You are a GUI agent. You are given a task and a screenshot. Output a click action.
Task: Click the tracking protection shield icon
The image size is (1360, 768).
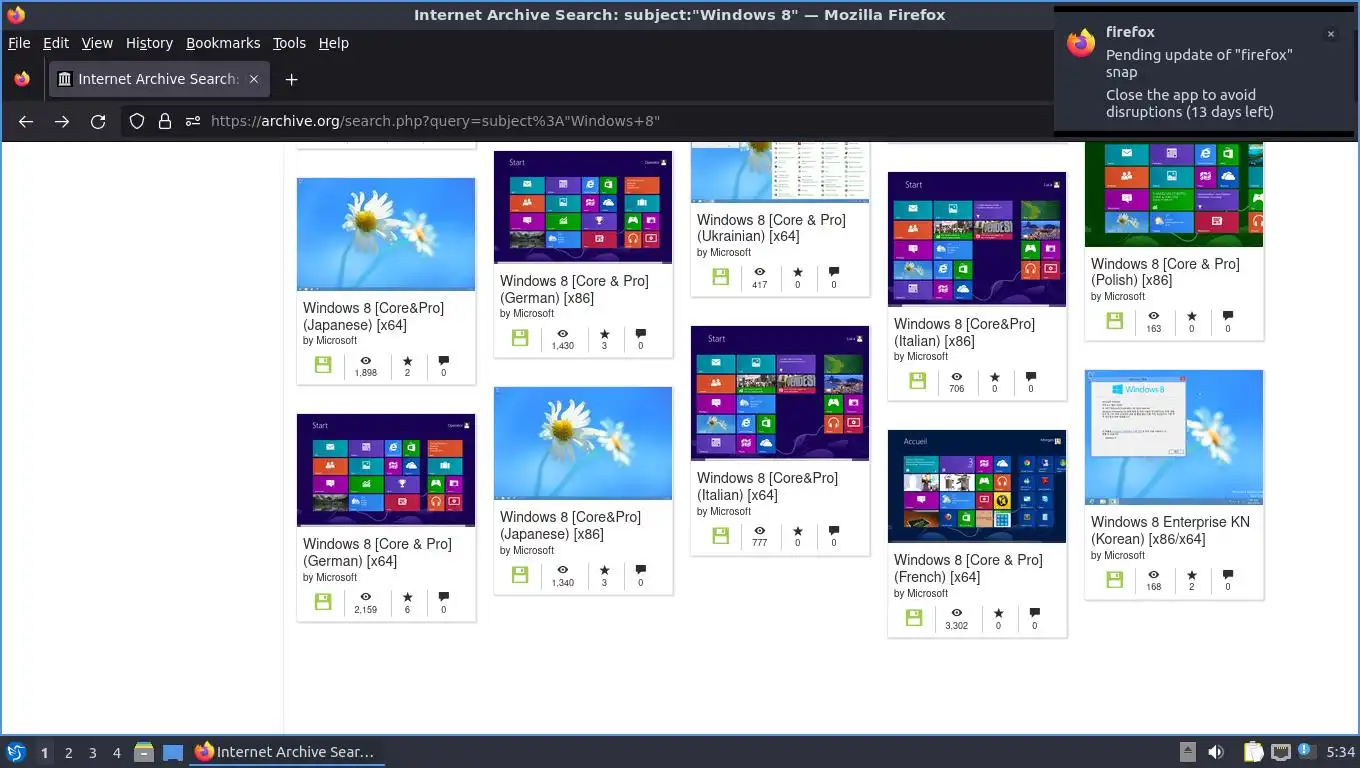(137, 121)
